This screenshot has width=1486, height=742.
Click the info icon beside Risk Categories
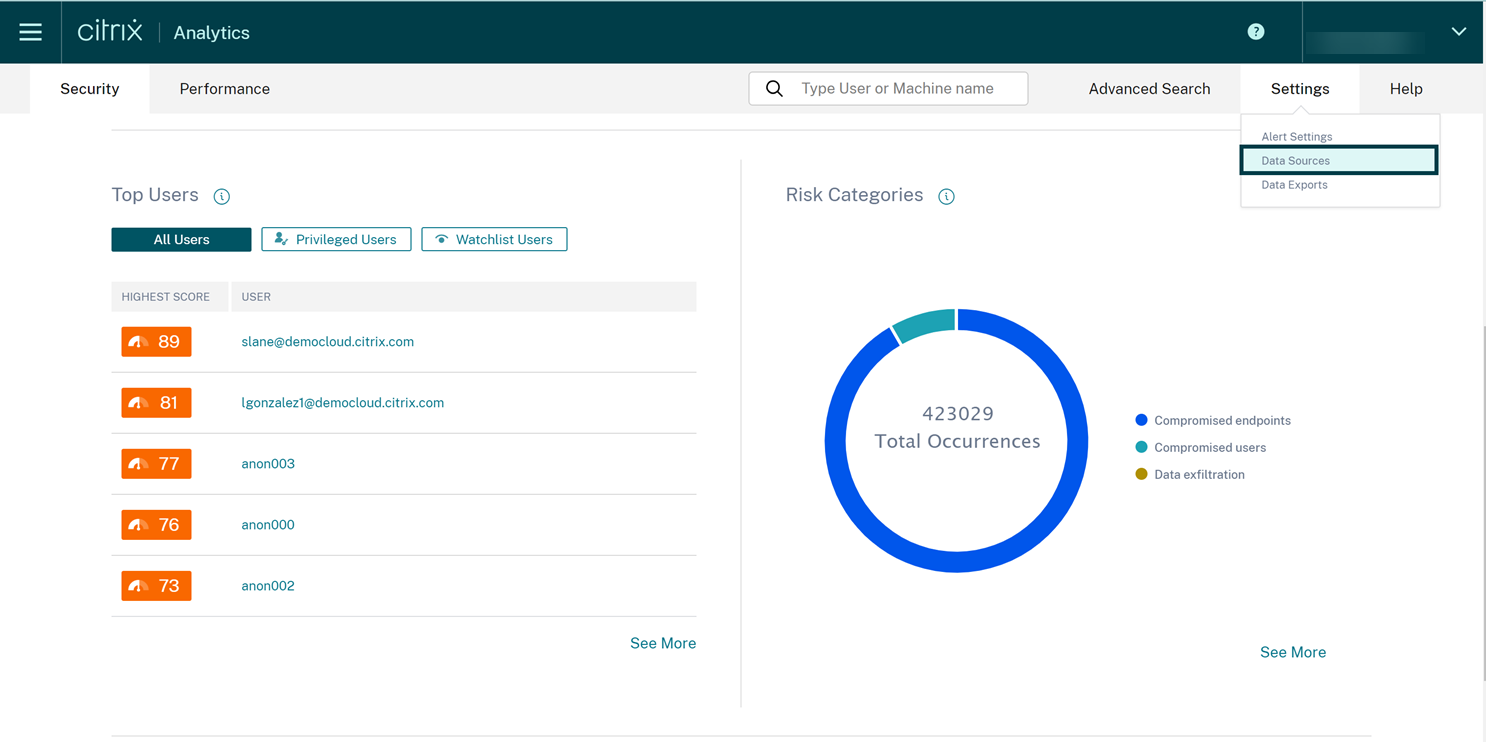[946, 197]
